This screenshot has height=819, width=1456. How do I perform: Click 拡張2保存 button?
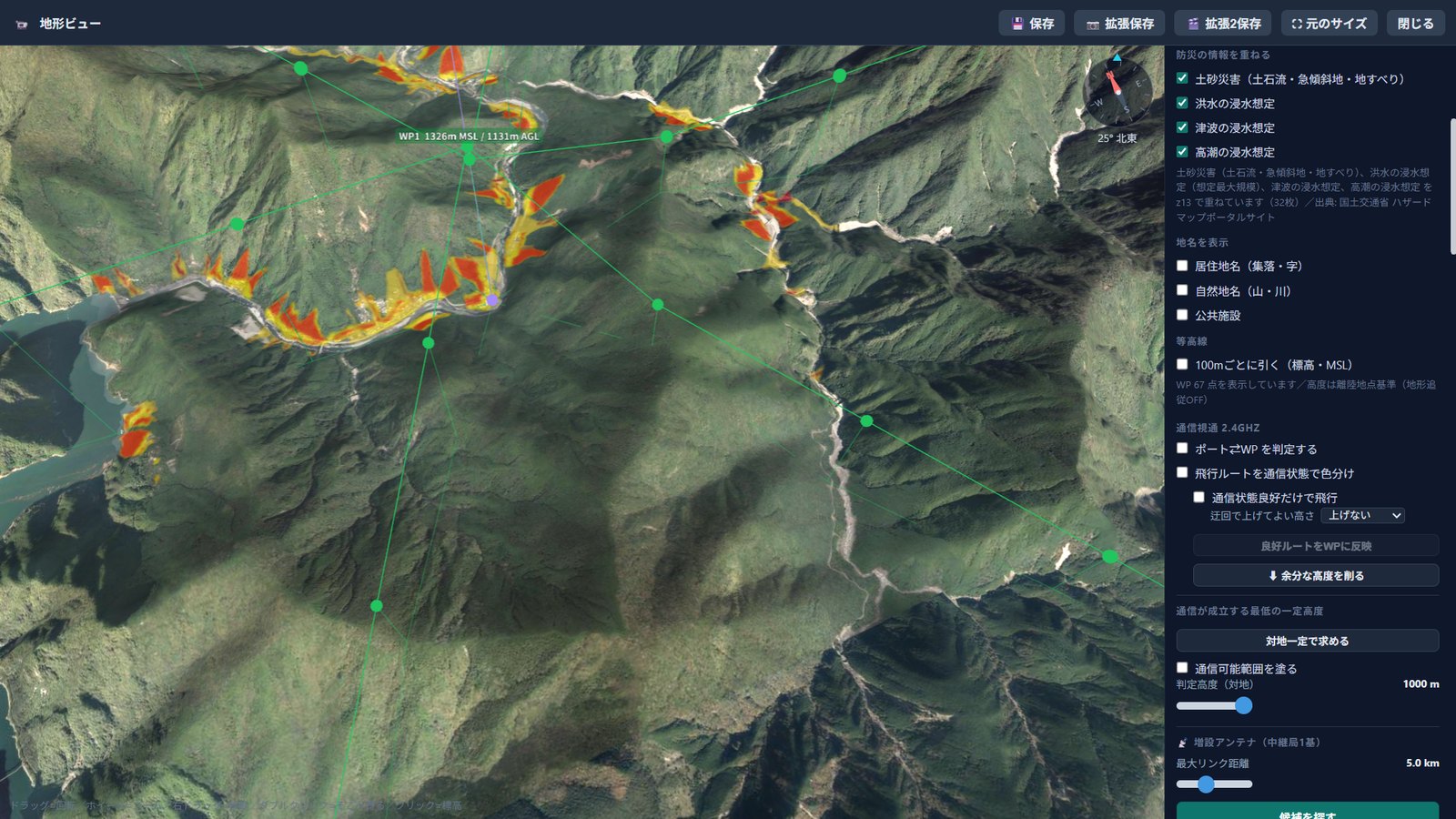pos(1222,24)
